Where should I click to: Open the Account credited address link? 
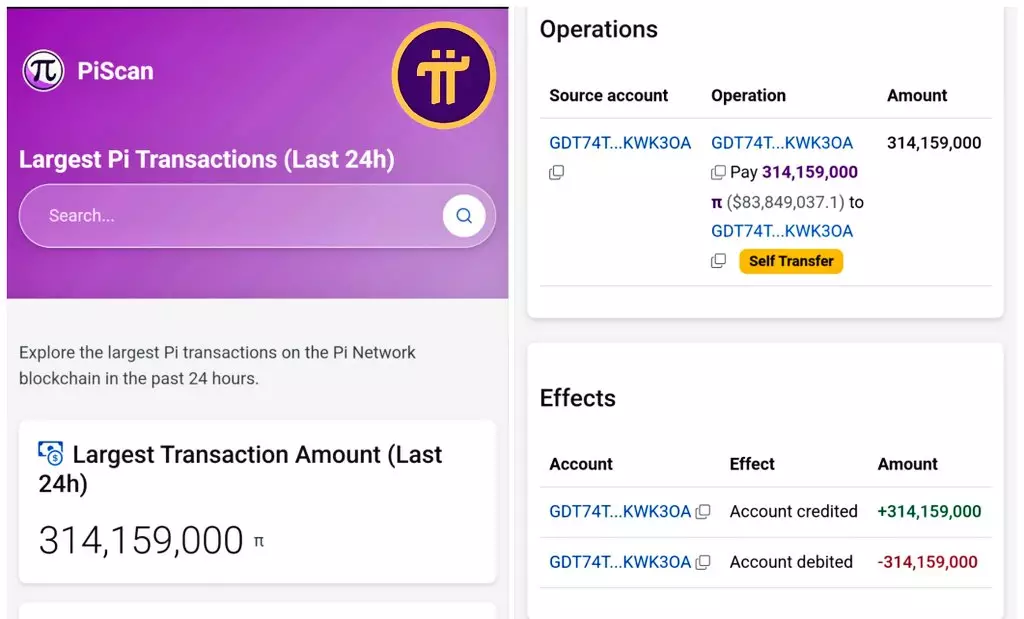[x=620, y=512]
